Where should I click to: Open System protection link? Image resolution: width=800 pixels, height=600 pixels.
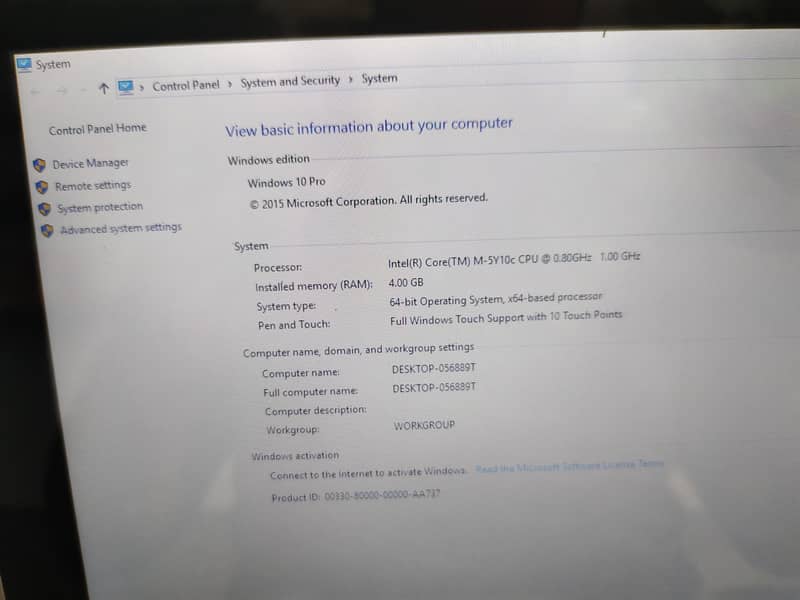click(100, 207)
